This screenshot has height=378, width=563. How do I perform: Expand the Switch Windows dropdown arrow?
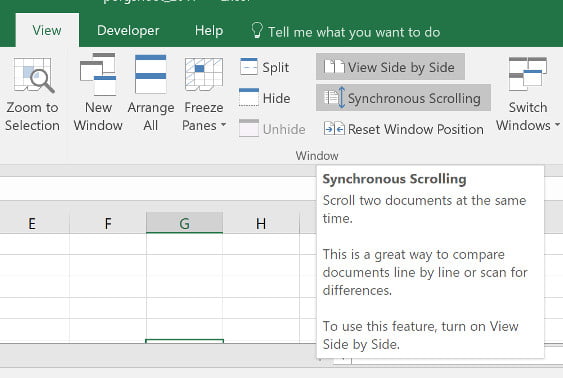pyautogui.click(x=557, y=125)
